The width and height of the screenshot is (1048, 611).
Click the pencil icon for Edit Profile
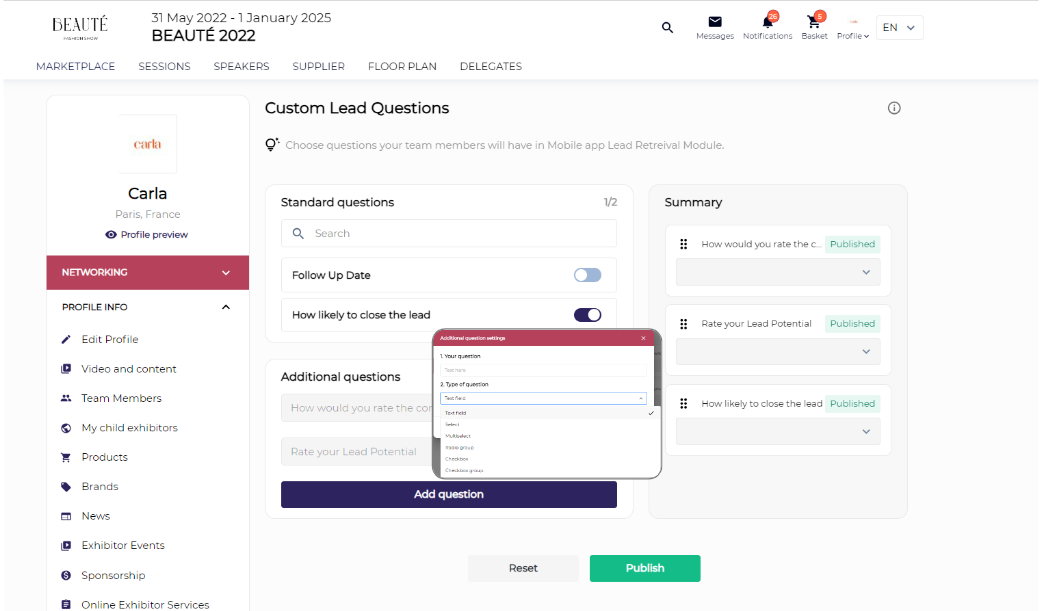point(66,339)
